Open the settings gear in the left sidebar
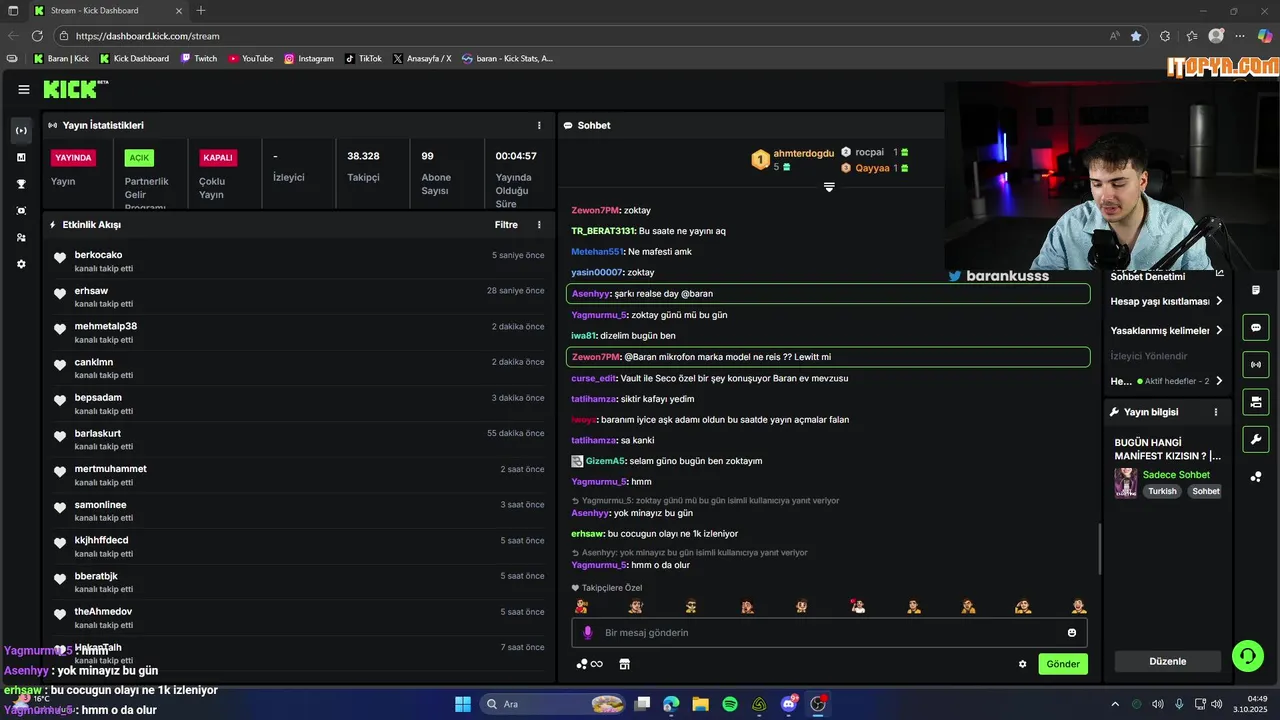The image size is (1280, 720). point(21,264)
